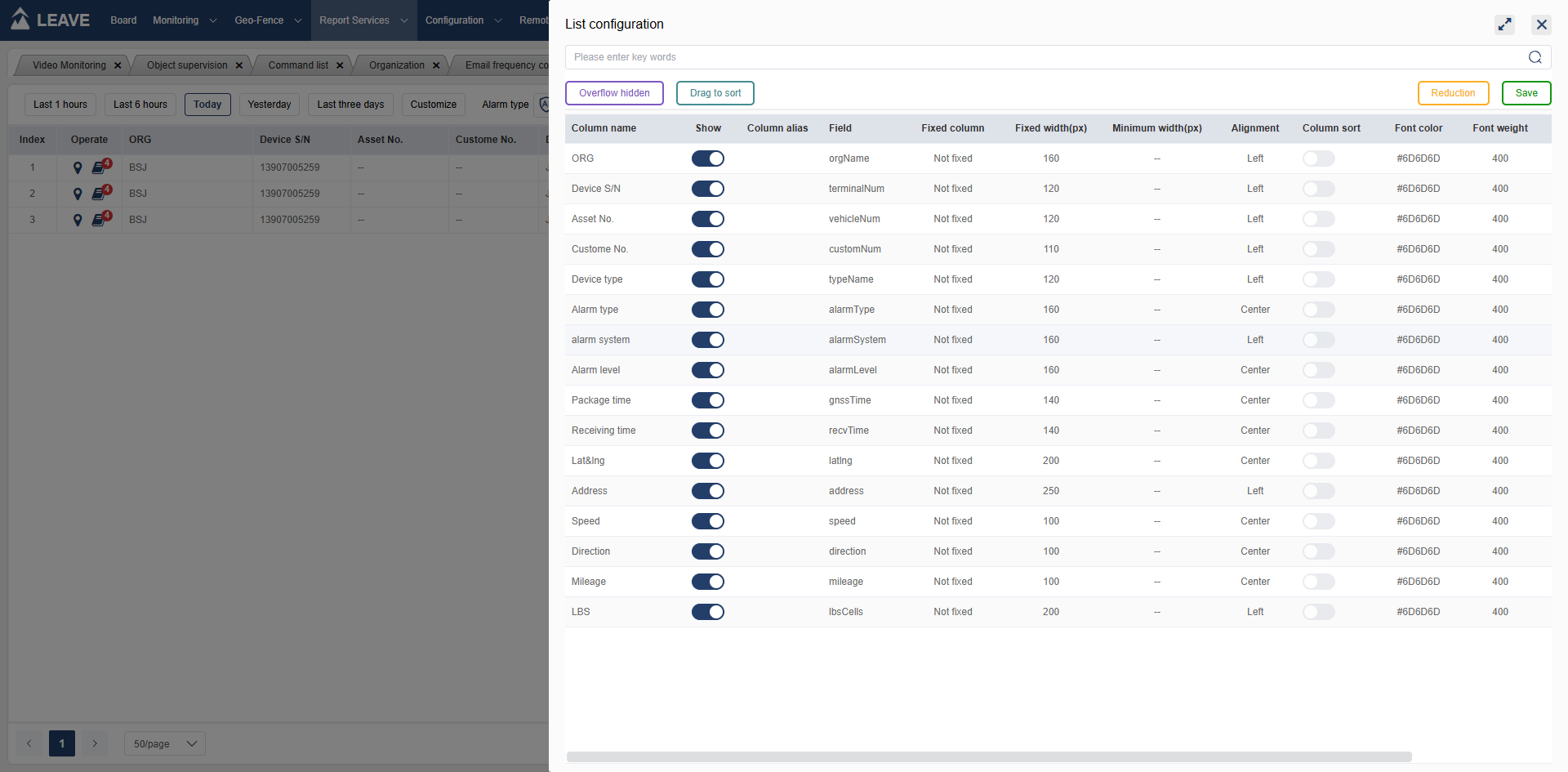Toggle Column sort for Speed row
Image resolution: width=1568 pixels, height=772 pixels.
pos(1318,521)
